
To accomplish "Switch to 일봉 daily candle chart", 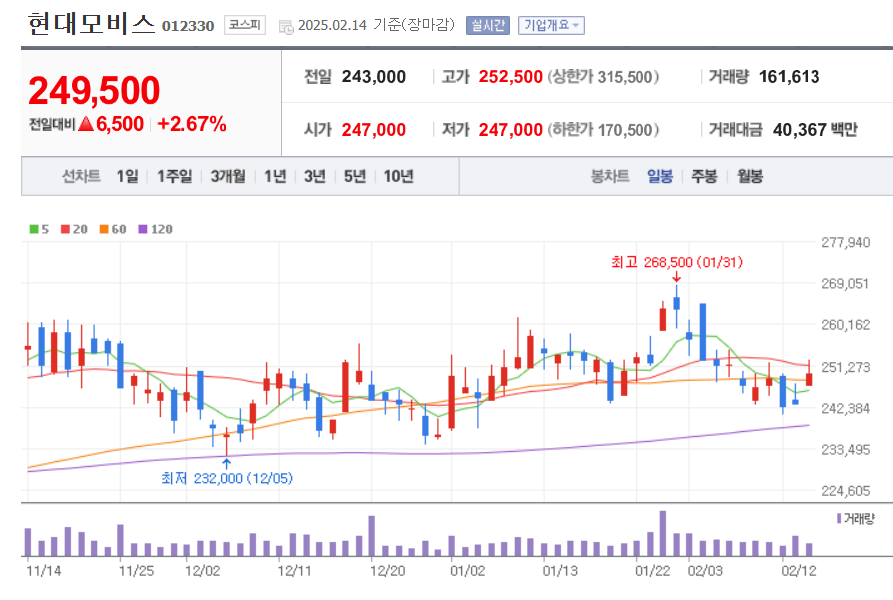I will point(660,176).
